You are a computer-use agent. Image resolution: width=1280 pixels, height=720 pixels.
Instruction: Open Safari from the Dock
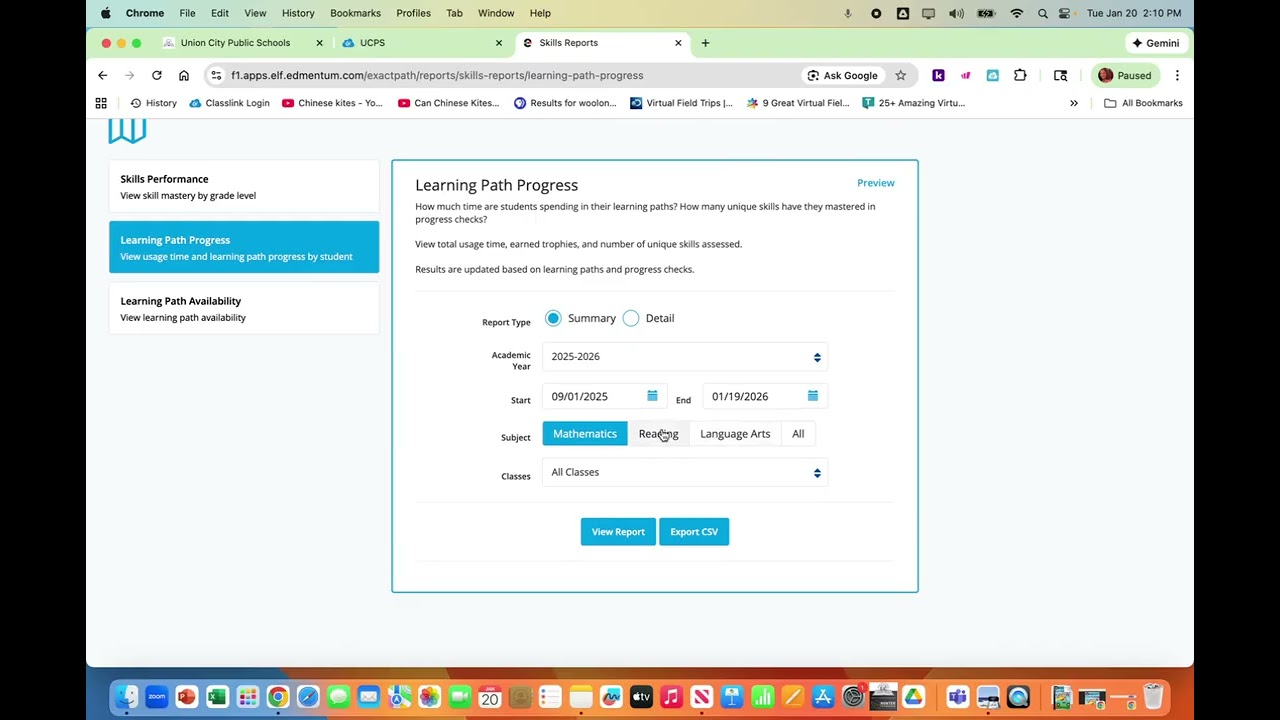coord(308,697)
